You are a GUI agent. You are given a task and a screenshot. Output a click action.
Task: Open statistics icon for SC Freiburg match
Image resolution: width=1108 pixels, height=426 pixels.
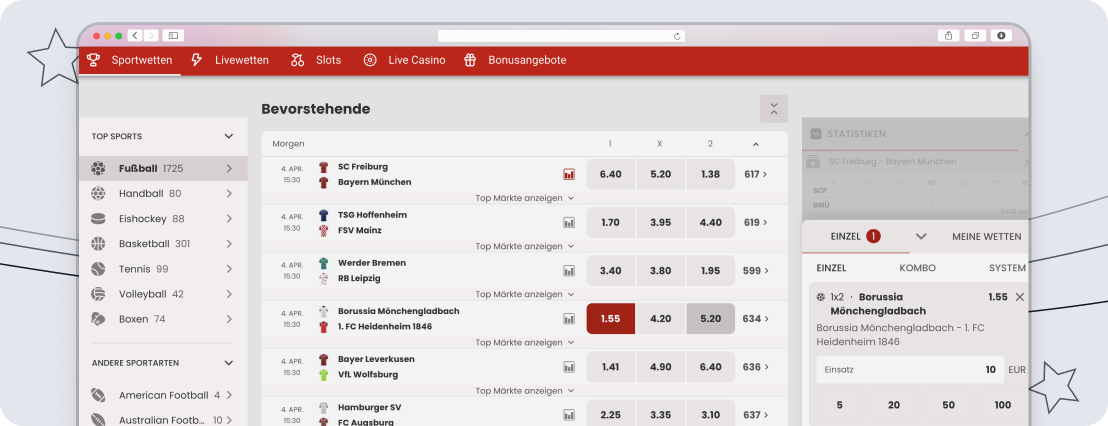coord(569,174)
